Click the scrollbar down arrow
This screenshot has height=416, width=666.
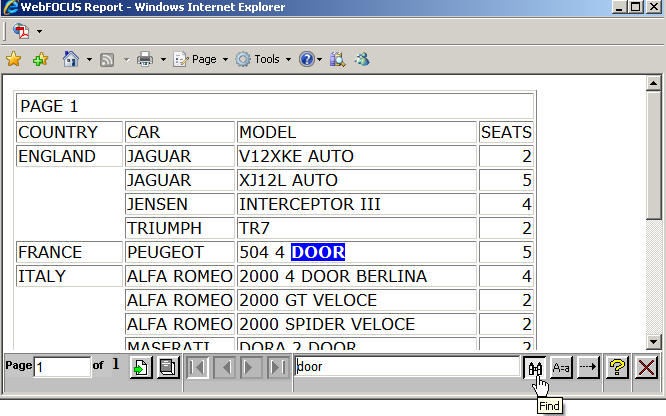pos(653,341)
